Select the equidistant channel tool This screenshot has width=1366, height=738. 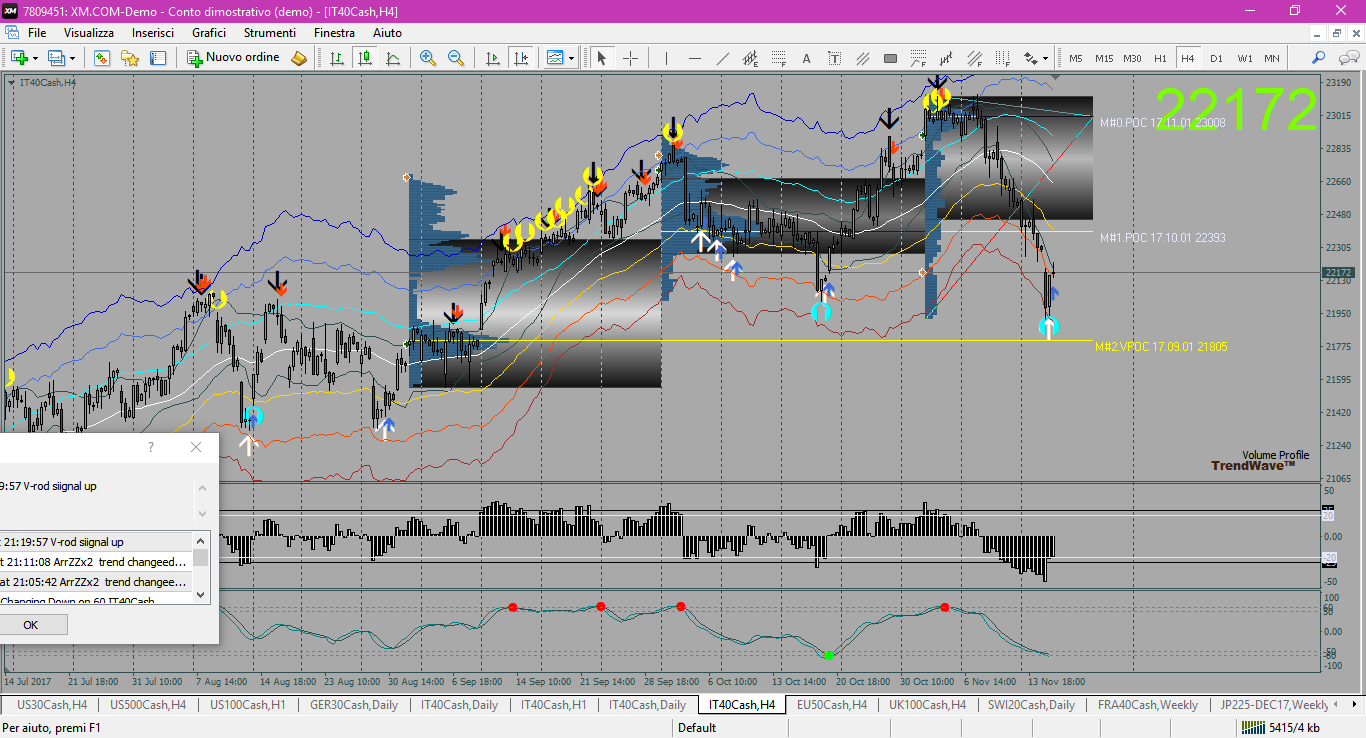click(750, 58)
